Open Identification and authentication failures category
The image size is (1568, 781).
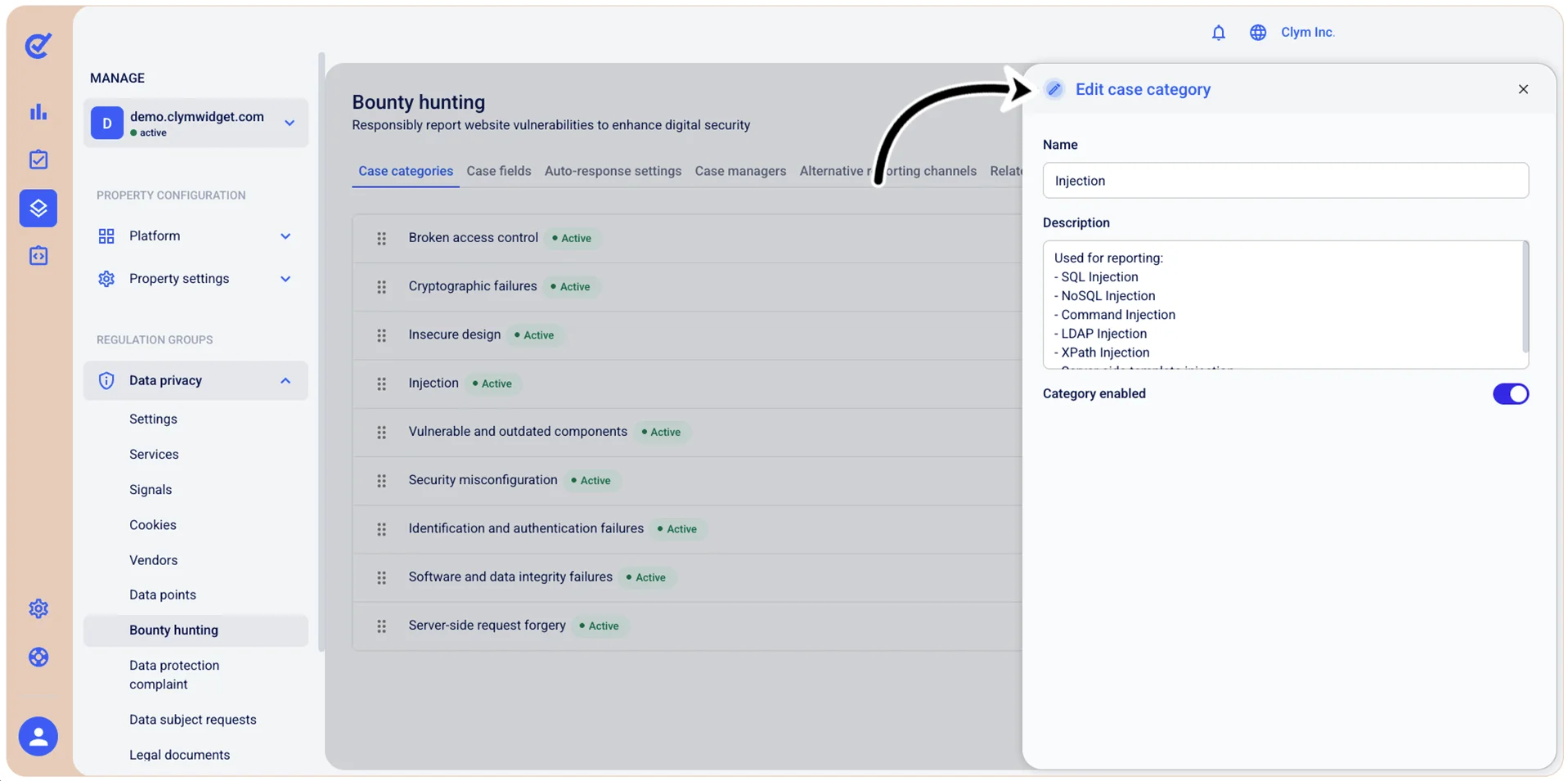(x=526, y=529)
